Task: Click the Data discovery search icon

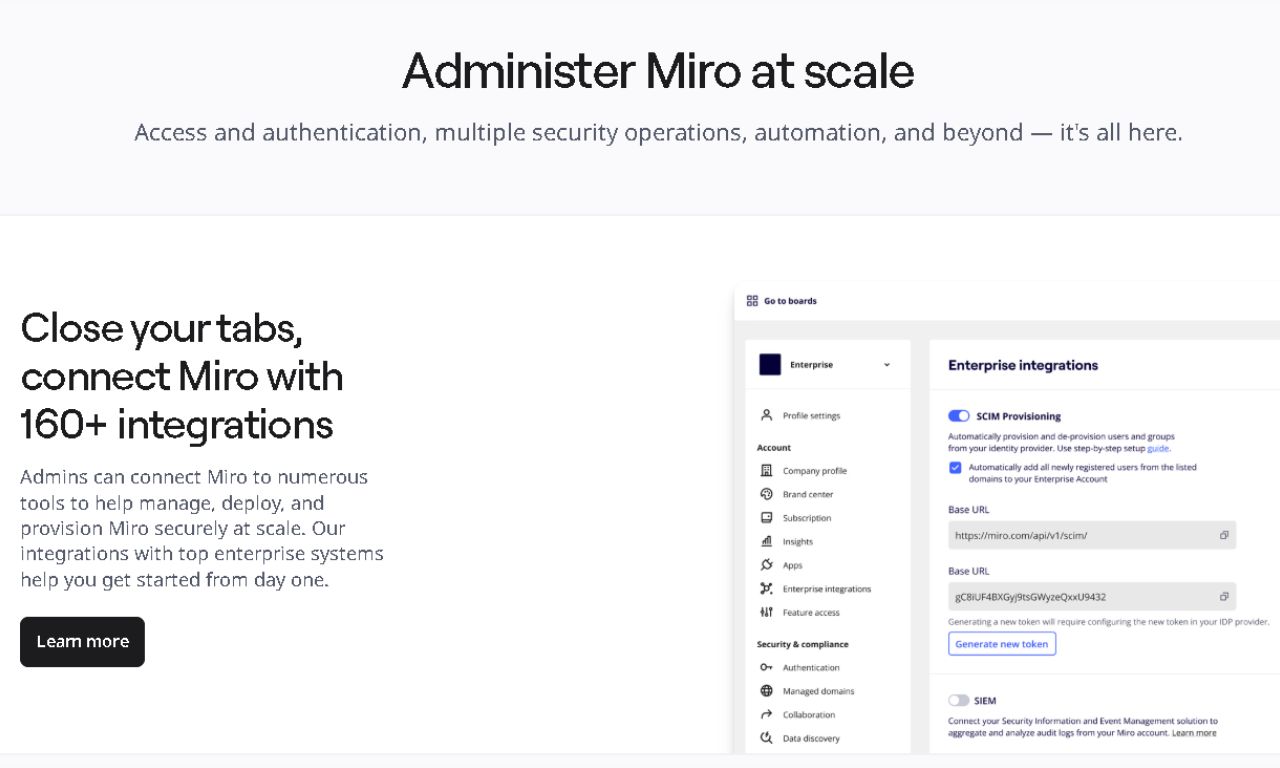Action: (766, 738)
